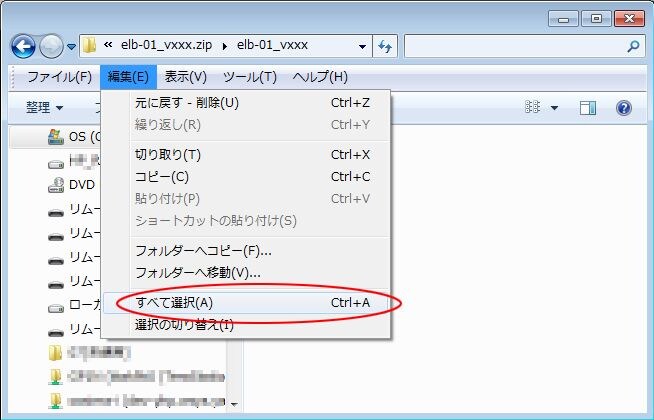Viewport: 654px width, 420px height.
Task: Choose フォルダーへ移動(V)... menu item
Action: (x=197, y=272)
